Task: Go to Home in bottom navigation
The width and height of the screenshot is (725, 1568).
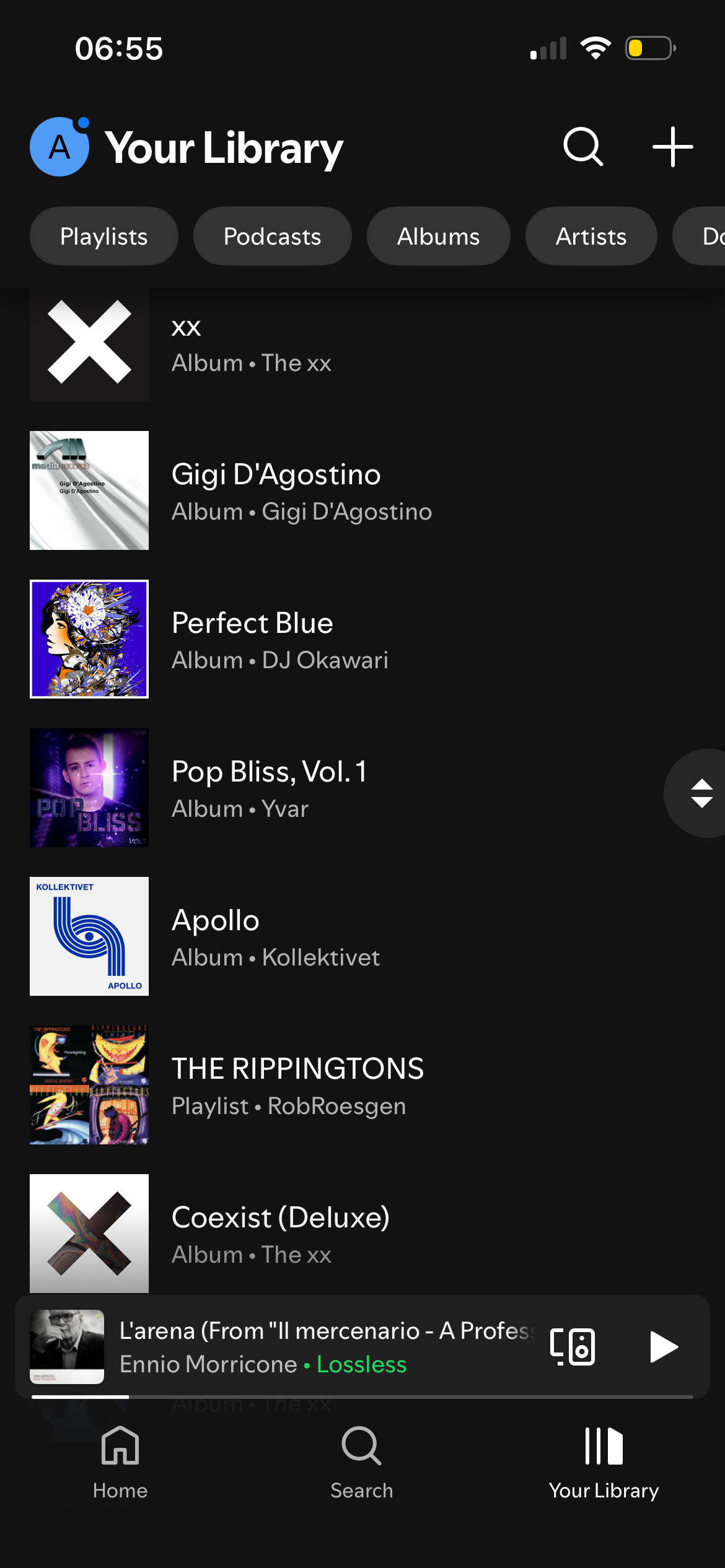Action: [x=120, y=1463]
